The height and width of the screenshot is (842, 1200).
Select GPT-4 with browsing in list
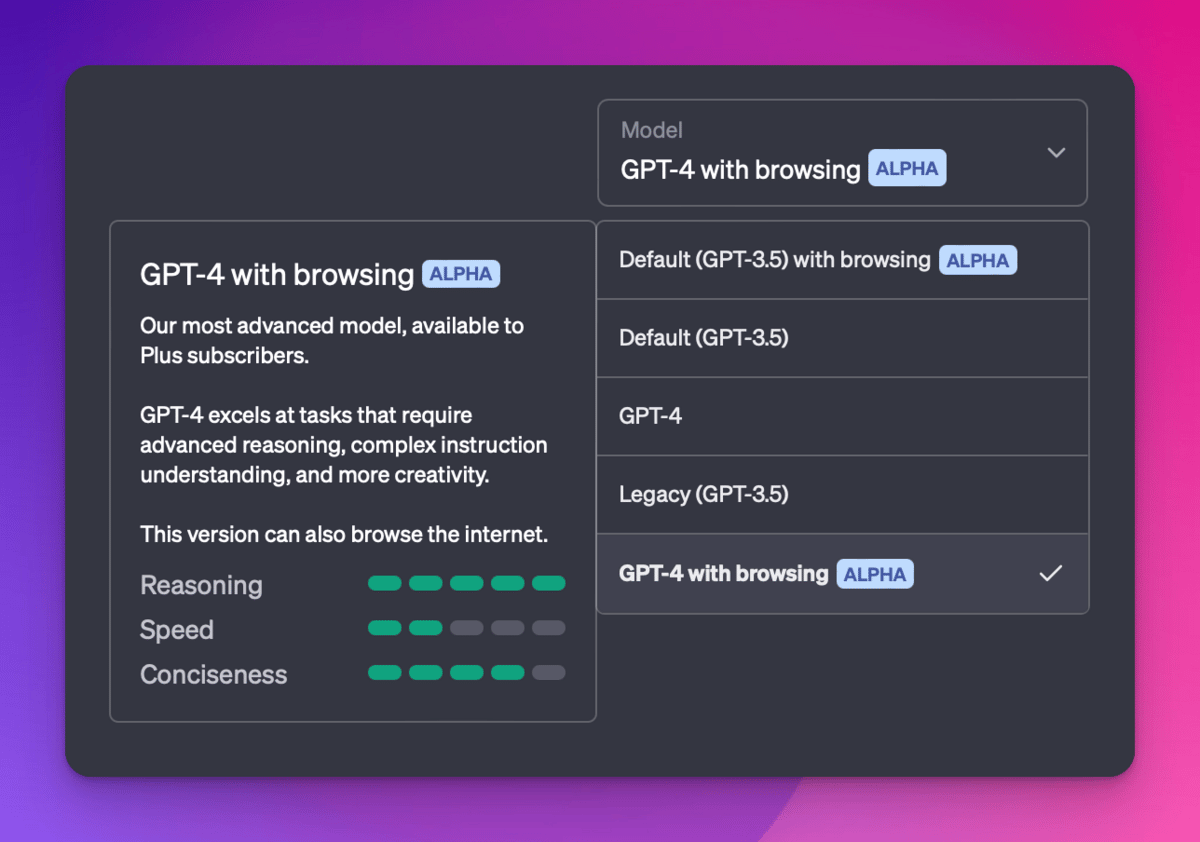click(842, 573)
